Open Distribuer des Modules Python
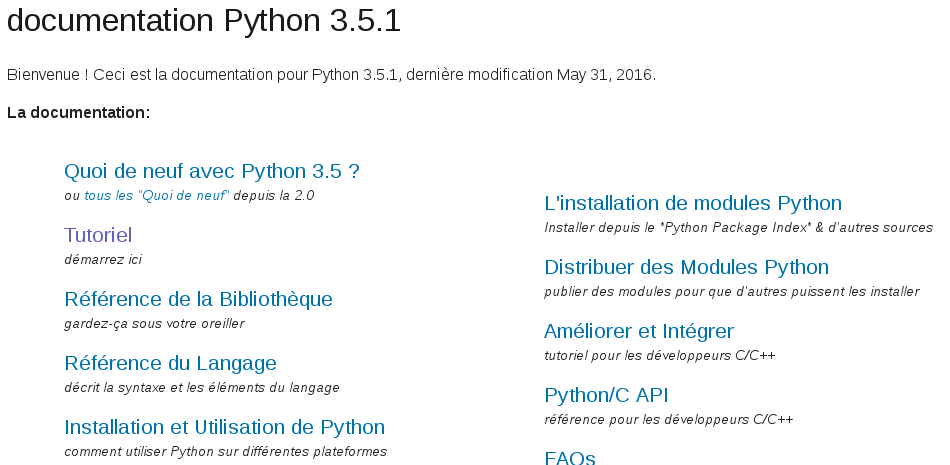The width and height of the screenshot is (950, 465). coord(686,267)
